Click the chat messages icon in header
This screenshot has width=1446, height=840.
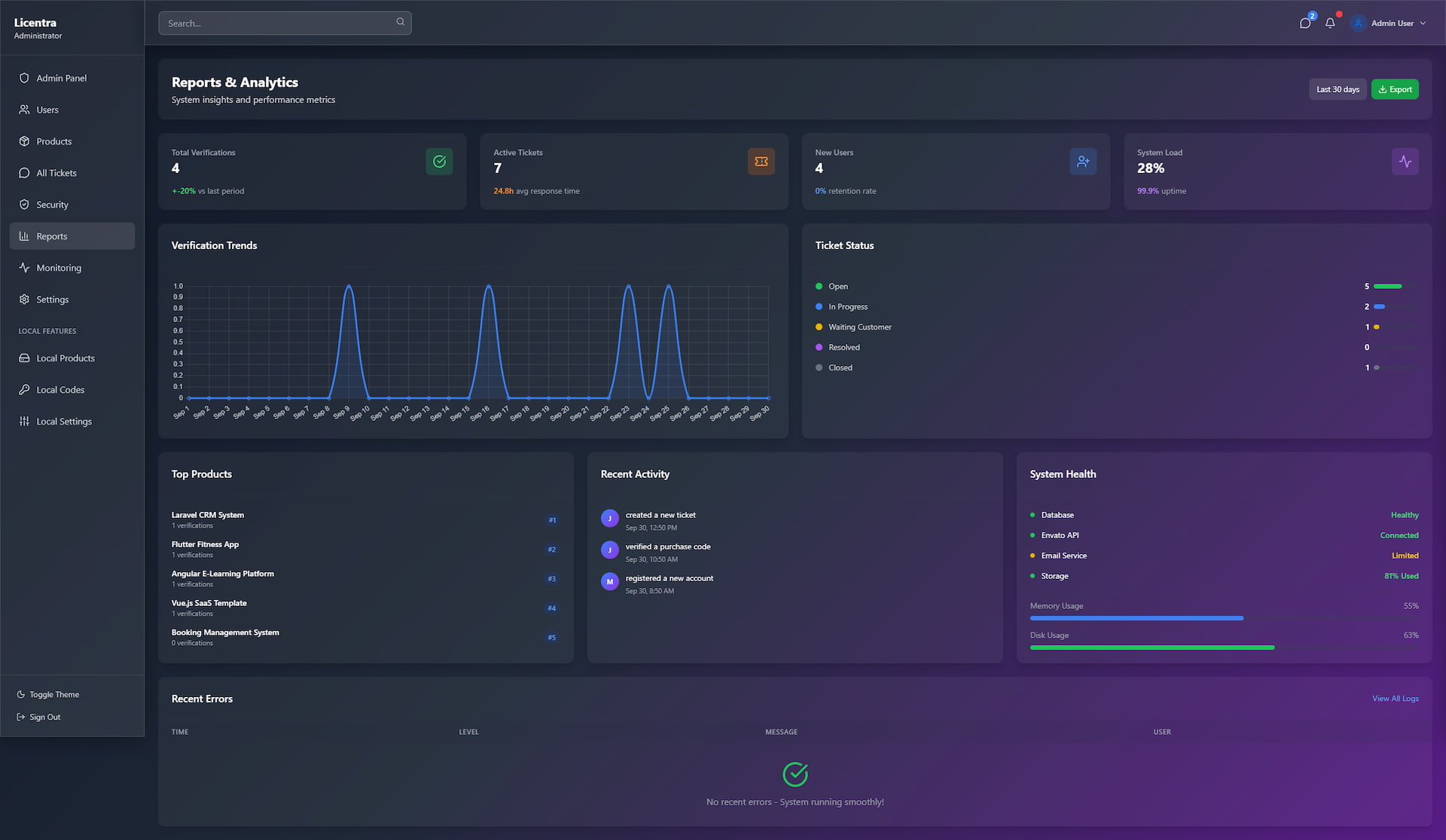click(1305, 23)
